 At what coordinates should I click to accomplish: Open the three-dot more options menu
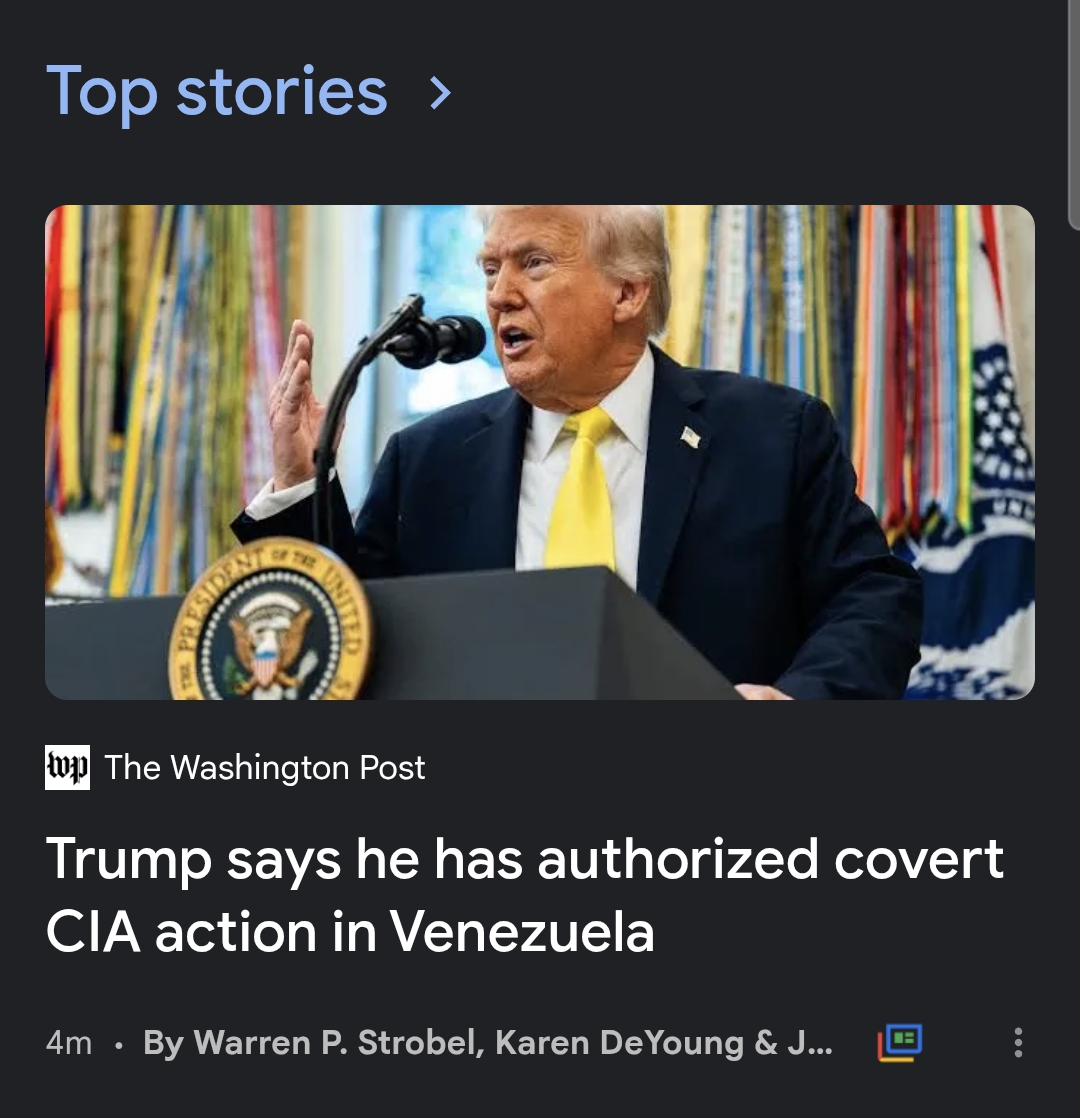tap(1018, 1042)
